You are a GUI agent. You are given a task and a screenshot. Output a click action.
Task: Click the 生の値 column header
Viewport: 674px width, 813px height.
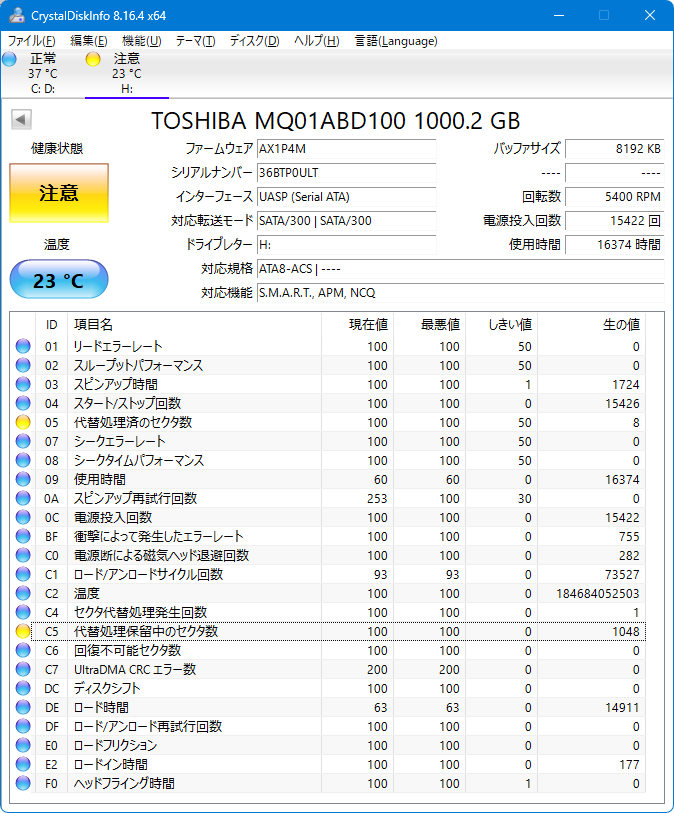[592, 325]
